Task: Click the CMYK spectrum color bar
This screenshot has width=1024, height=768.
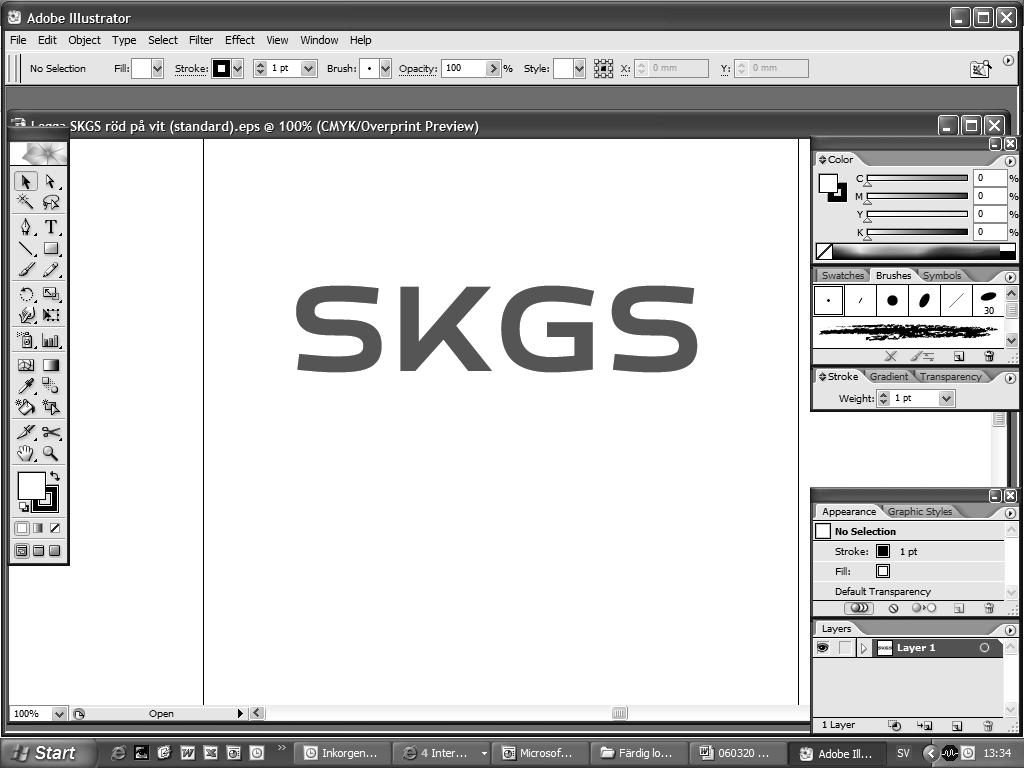Action: pos(916,251)
